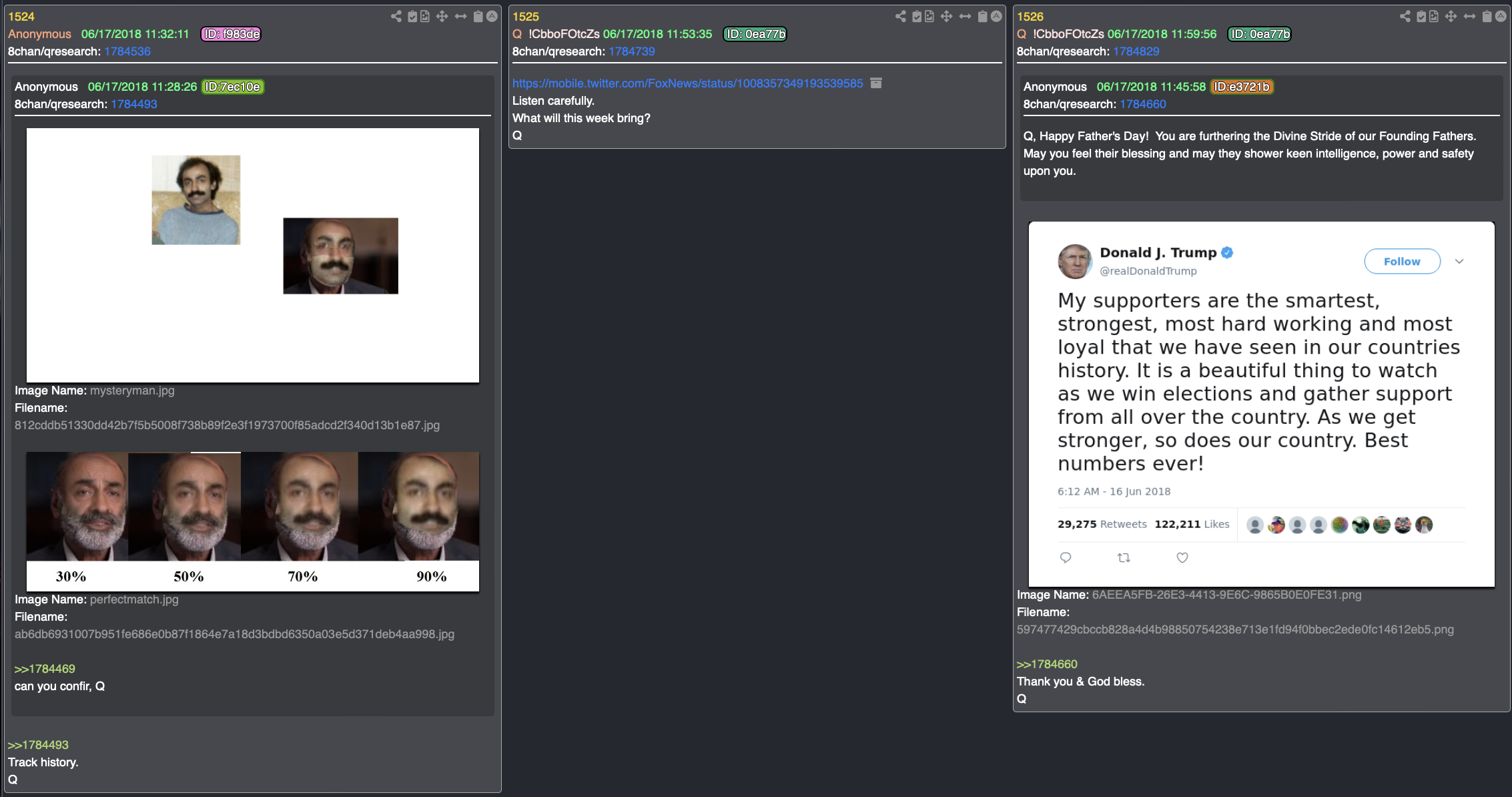Image resolution: width=1512 pixels, height=797 pixels.
Task: Open 8chan/qresearch post link 1784493
Action: (134, 104)
